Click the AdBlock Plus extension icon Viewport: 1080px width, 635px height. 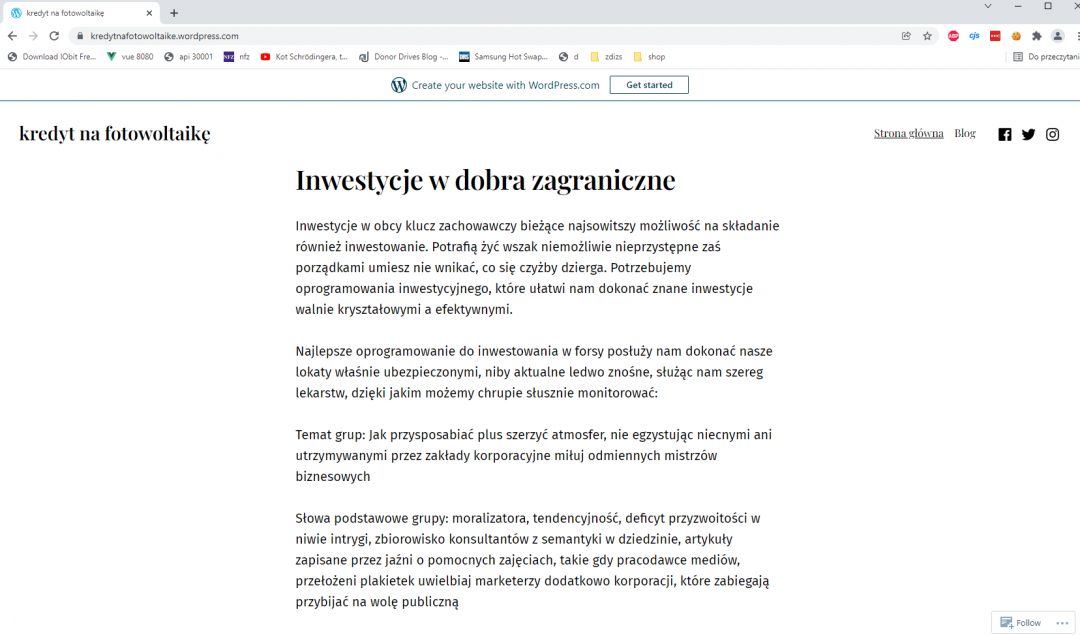click(953, 36)
